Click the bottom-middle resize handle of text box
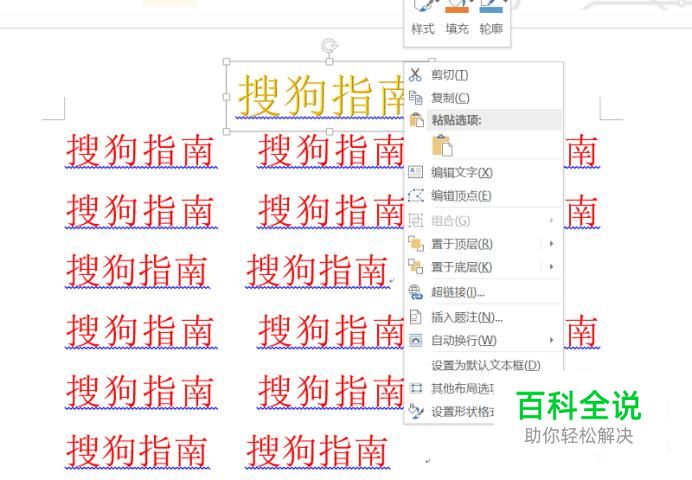The width and height of the screenshot is (692, 480). click(x=329, y=131)
